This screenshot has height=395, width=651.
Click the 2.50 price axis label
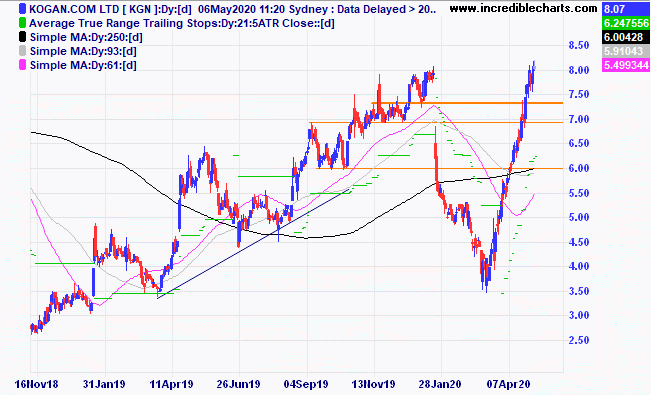579,340
